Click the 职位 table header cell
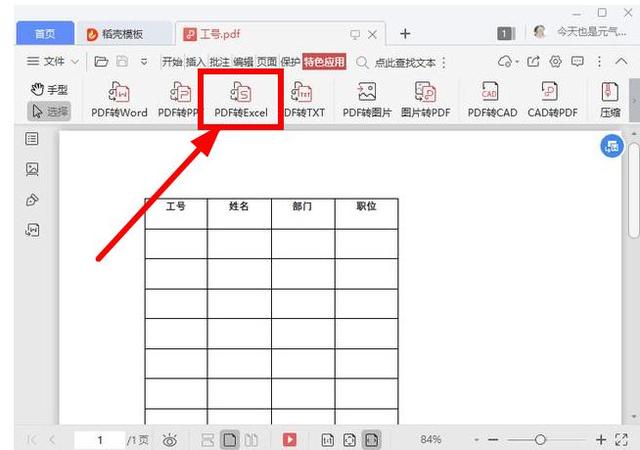The image size is (640, 450). coord(366,214)
